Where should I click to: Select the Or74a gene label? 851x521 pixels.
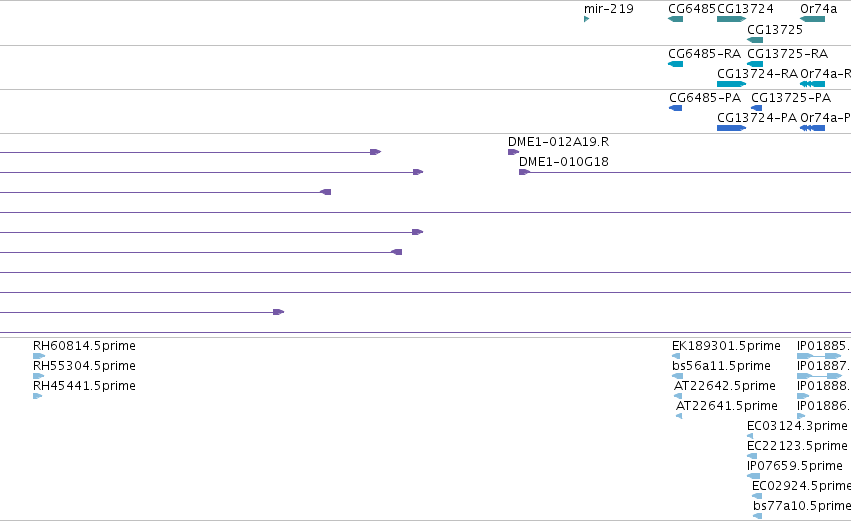[x=818, y=9]
